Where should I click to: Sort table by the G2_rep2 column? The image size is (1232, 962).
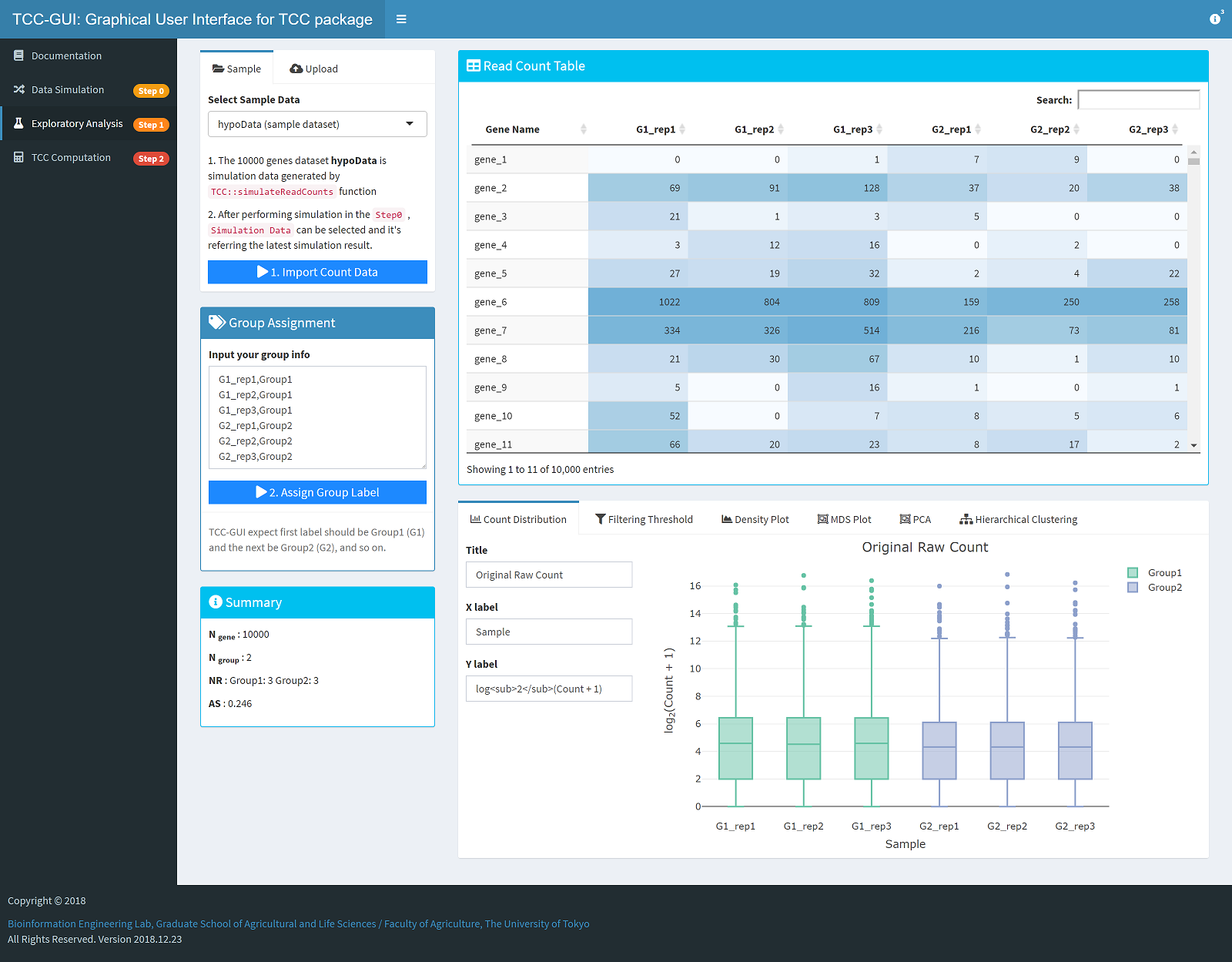(x=1050, y=129)
